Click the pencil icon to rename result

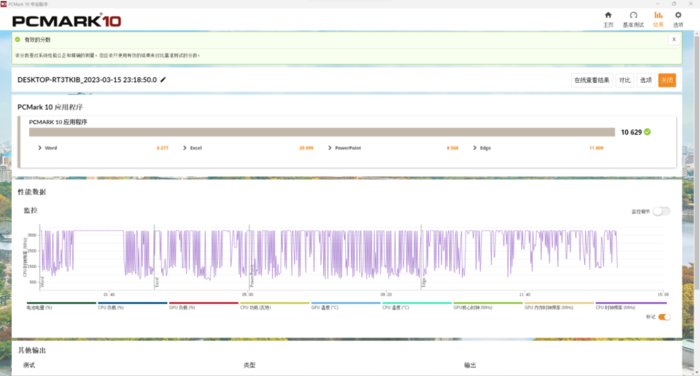click(163, 79)
